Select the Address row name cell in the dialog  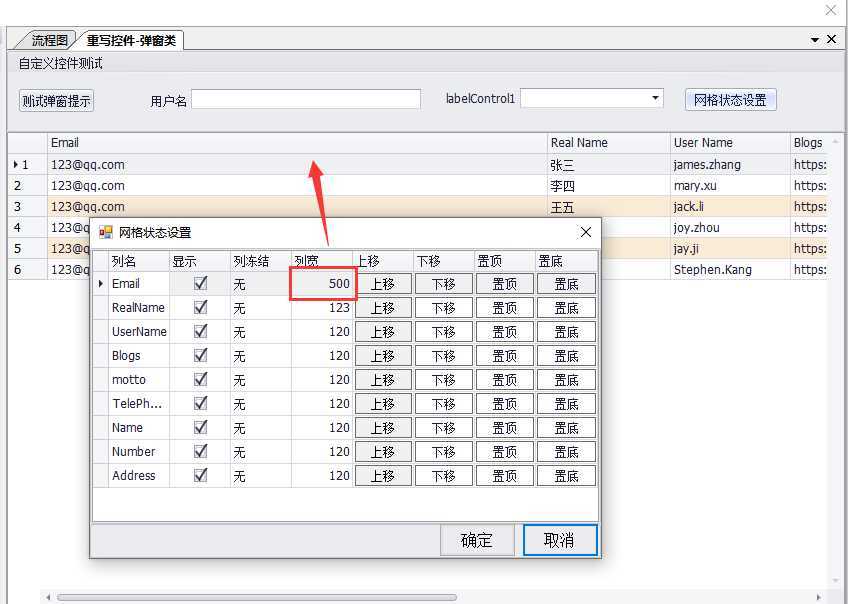tap(139, 476)
